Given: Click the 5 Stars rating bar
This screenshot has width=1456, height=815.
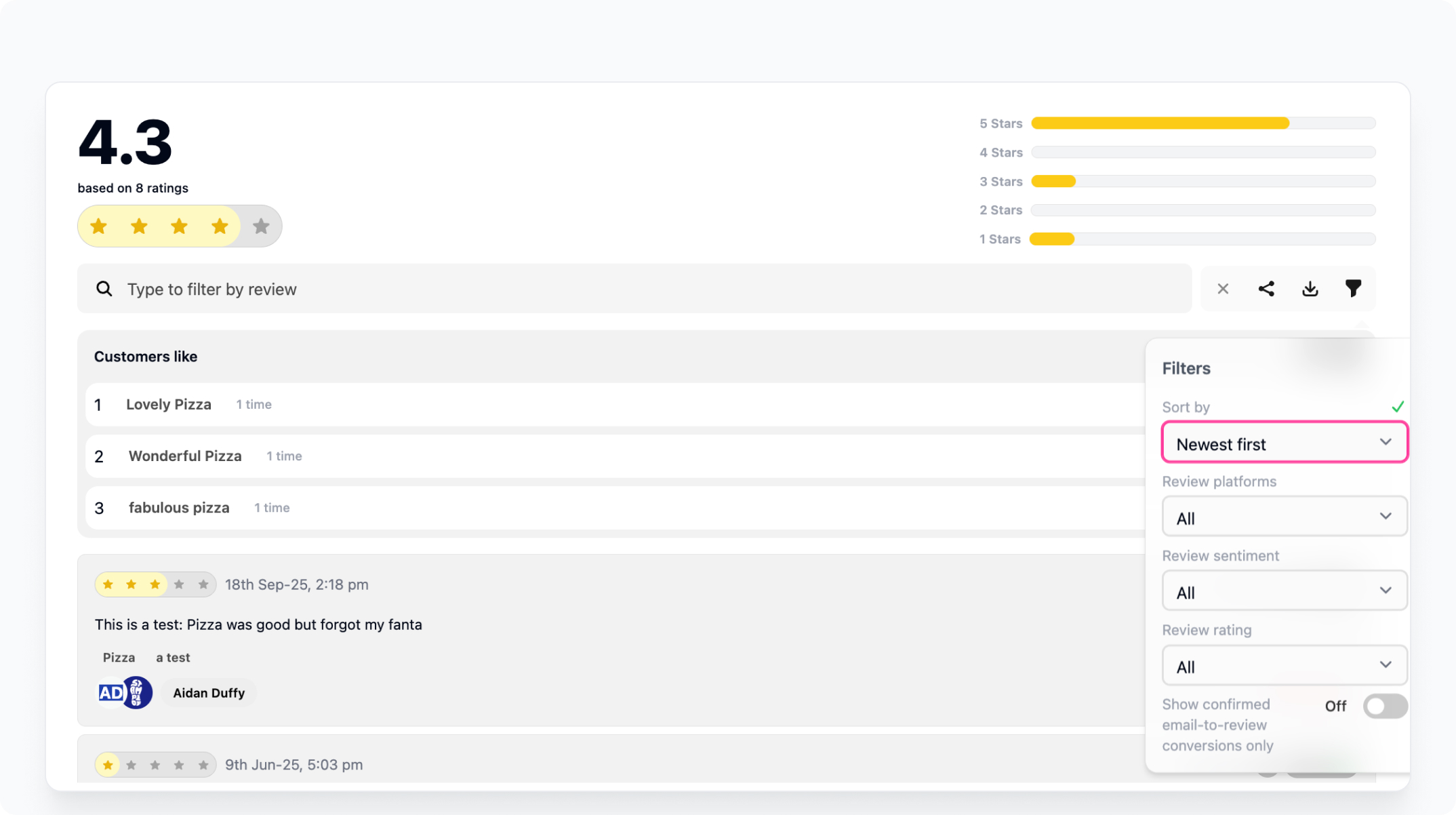Looking at the screenshot, I should (1202, 123).
